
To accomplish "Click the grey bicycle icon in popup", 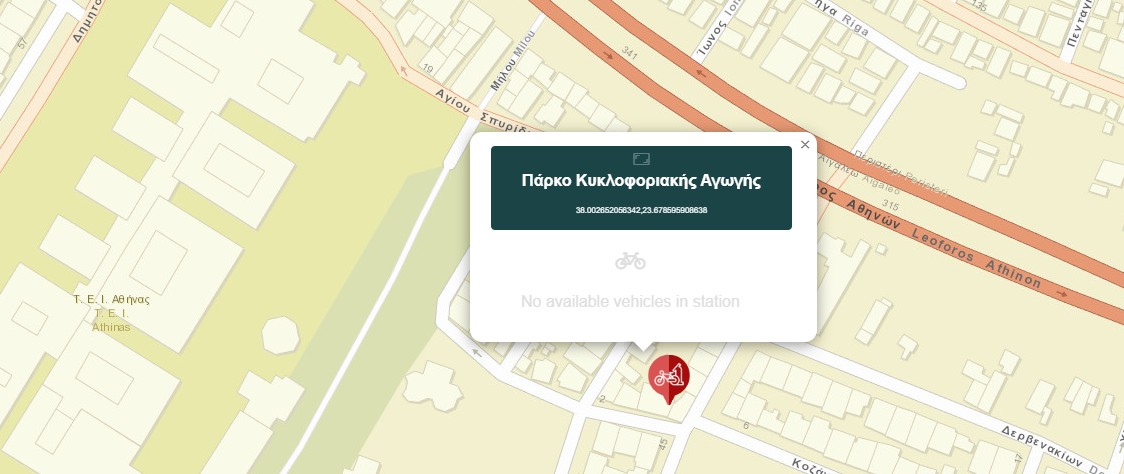I will pyautogui.click(x=630, y=260).
